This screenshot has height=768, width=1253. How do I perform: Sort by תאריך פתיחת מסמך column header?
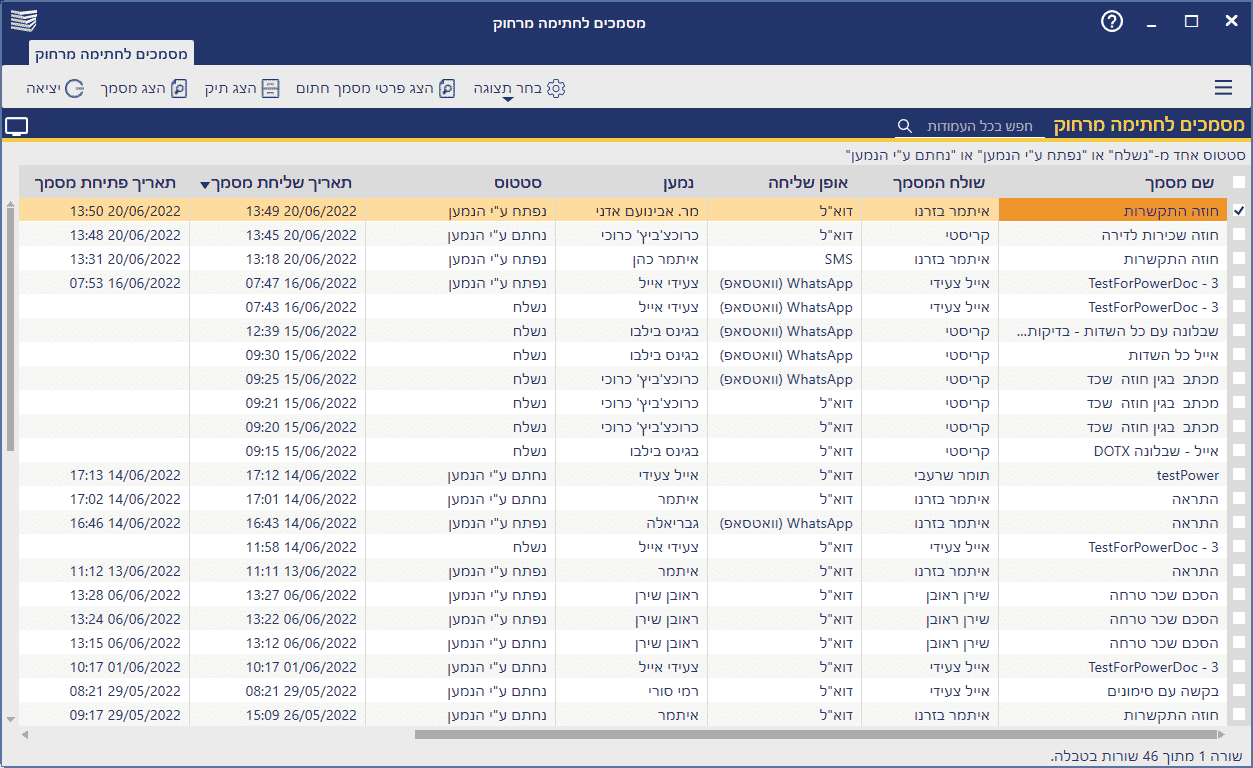pos(105,183)
